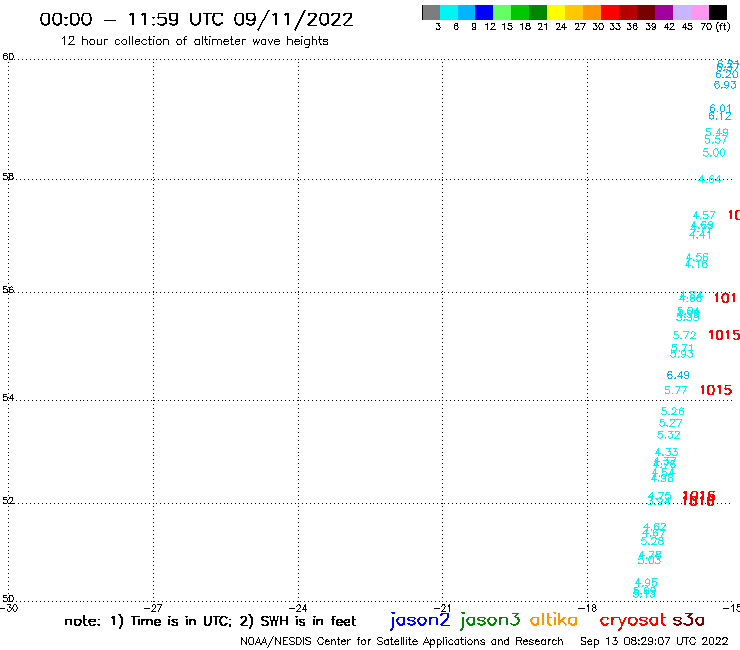
Task: Click the timestamp 'Sep 13 08:29:07 UTC 2022'
Action: [x=654, y=641]
